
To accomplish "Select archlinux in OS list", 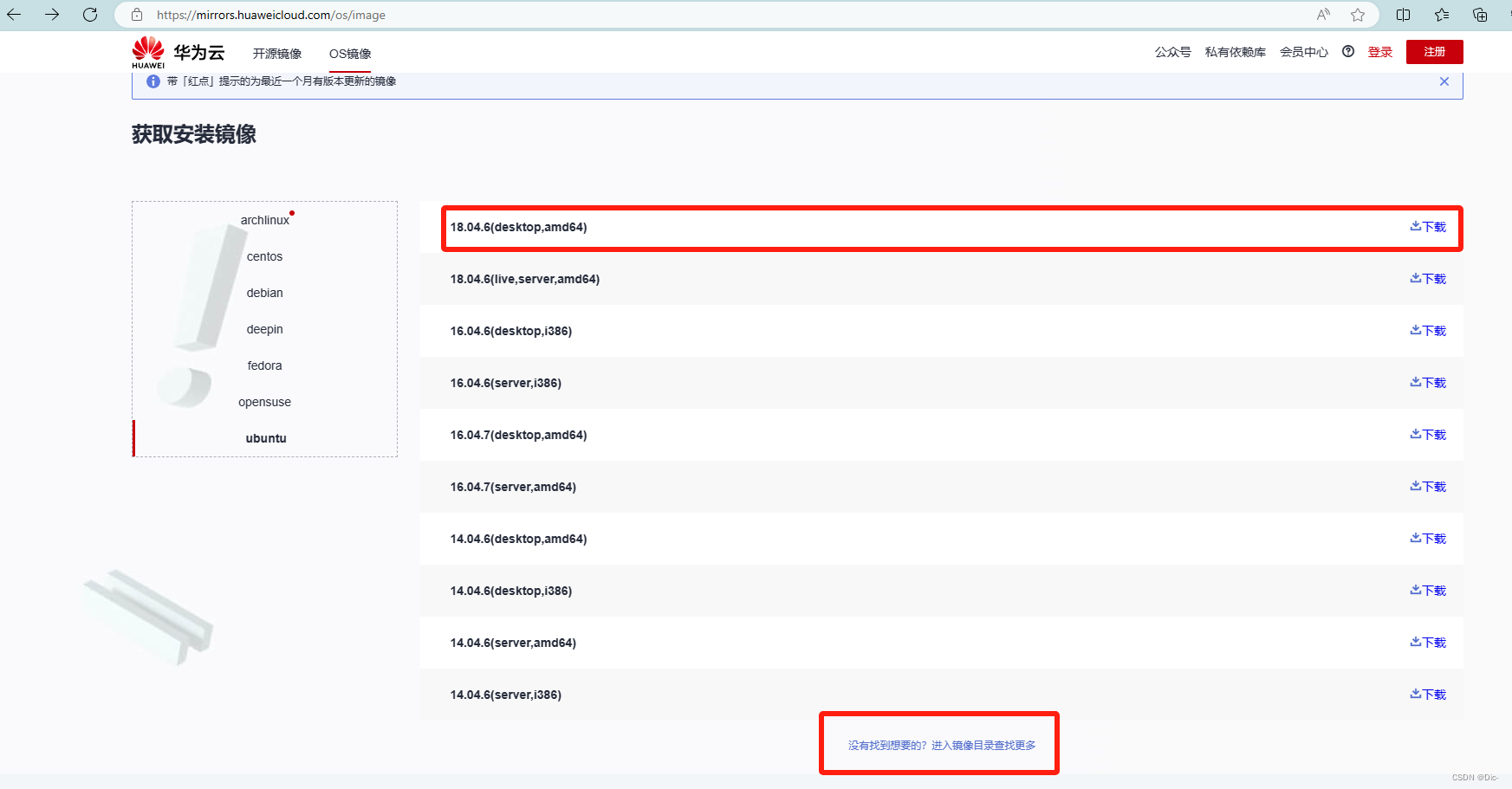I will point(265,220).
